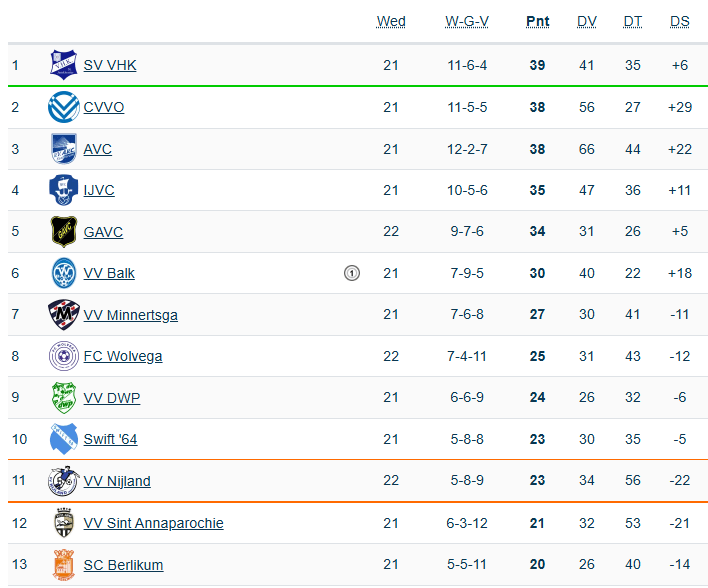The image size is (708, 588).
Task: Click the IJVC club badge
Action: [64, 190]
